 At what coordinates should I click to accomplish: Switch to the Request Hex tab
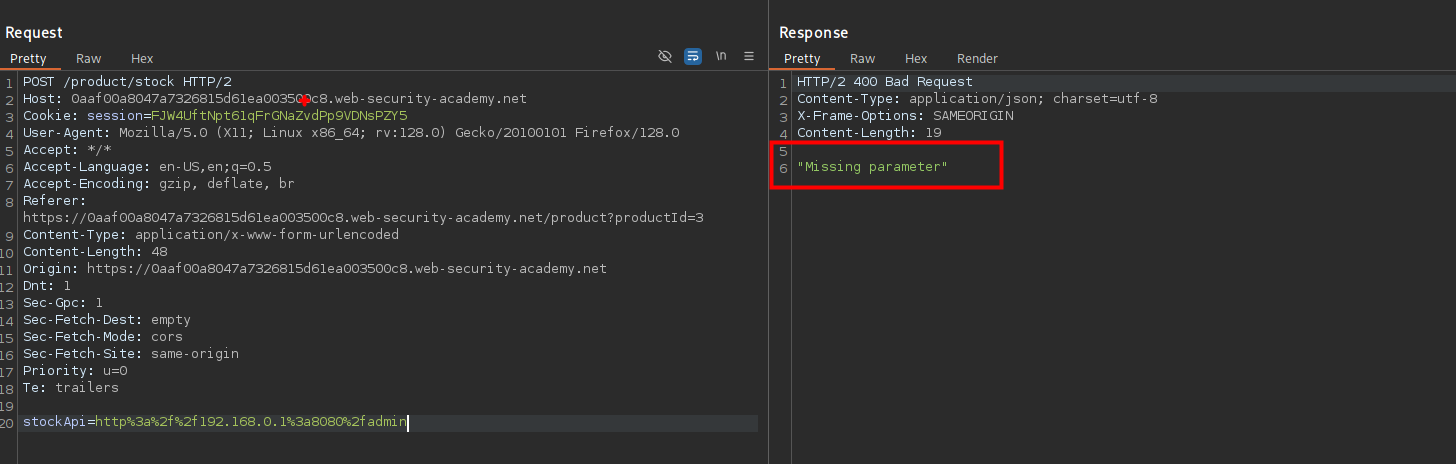(142, 59)
